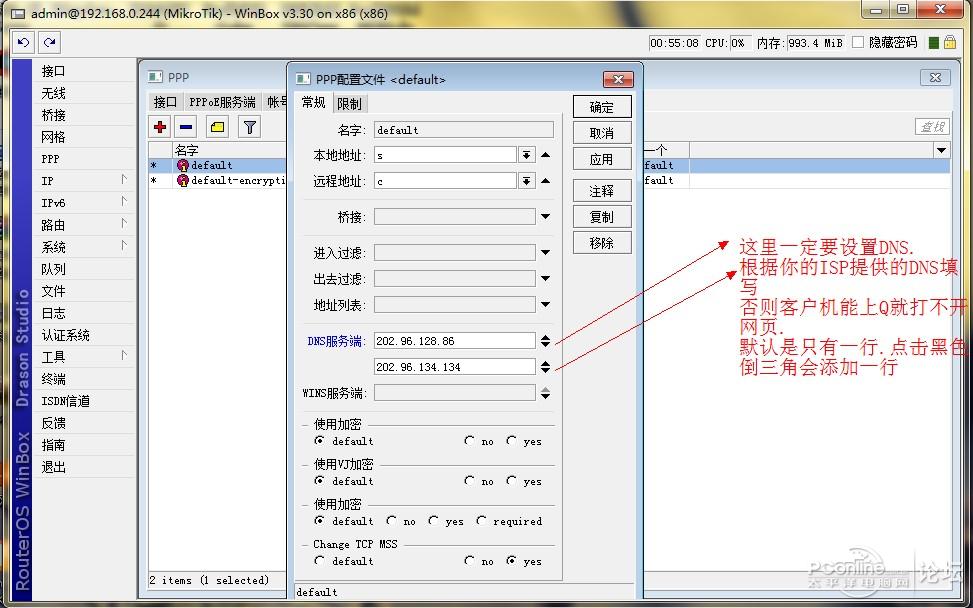This screenshot has height=608, width=973.
Task: Open the 接口 tab in PPP window
Action: [x=166, y=102]
